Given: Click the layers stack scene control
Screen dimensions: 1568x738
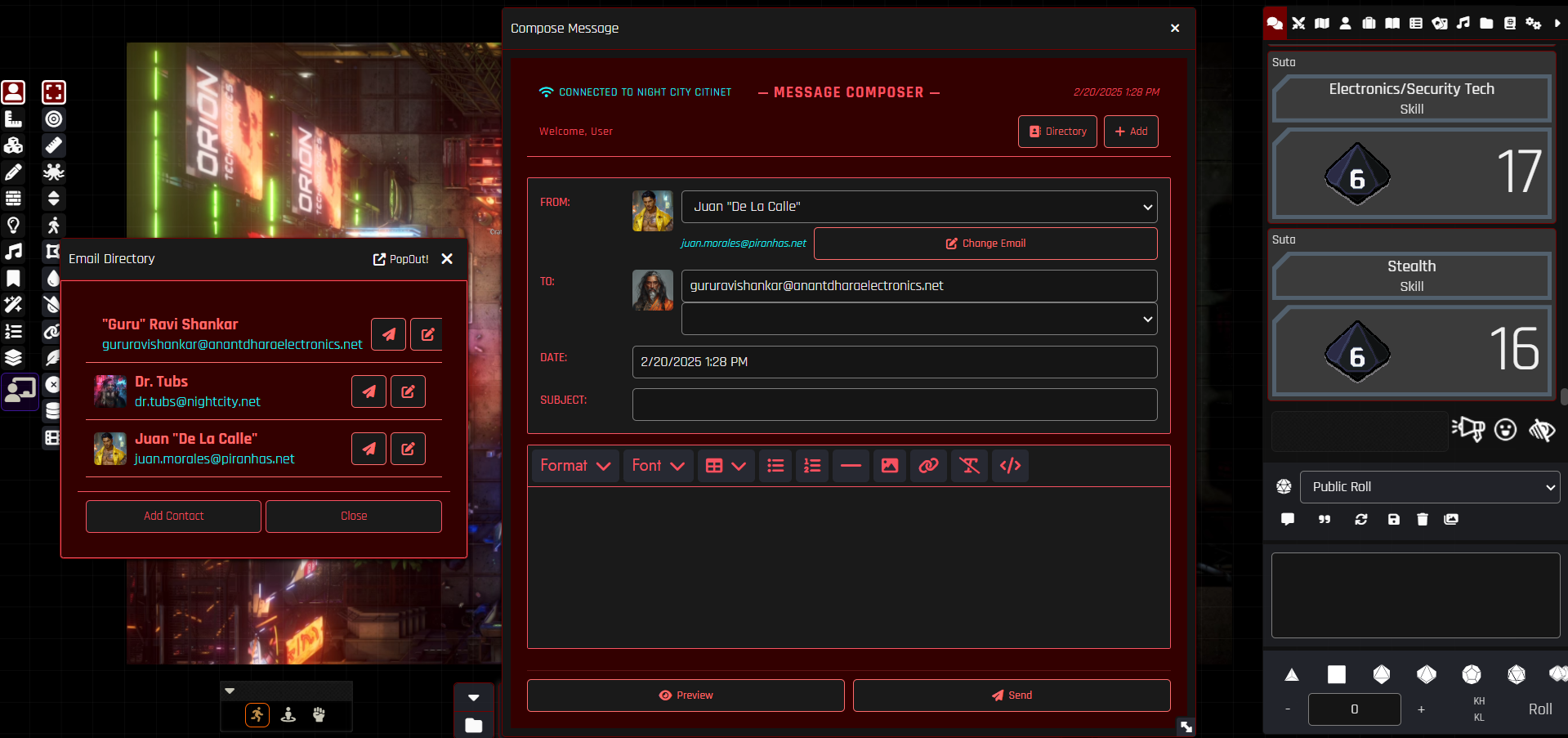Looking at the screenshot, I should [13, 358].
